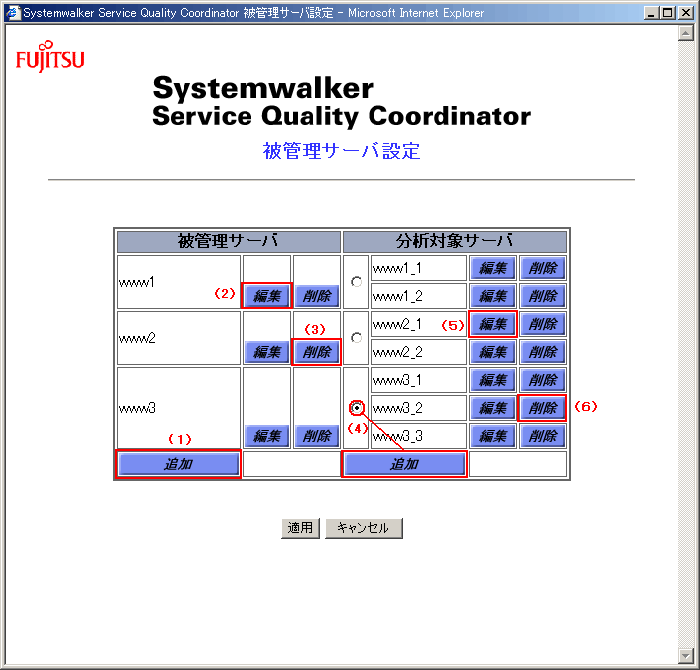Click 削除 for managed server www2
The width and height of the screenshot is (700, 670).
(x=317, y=352)
